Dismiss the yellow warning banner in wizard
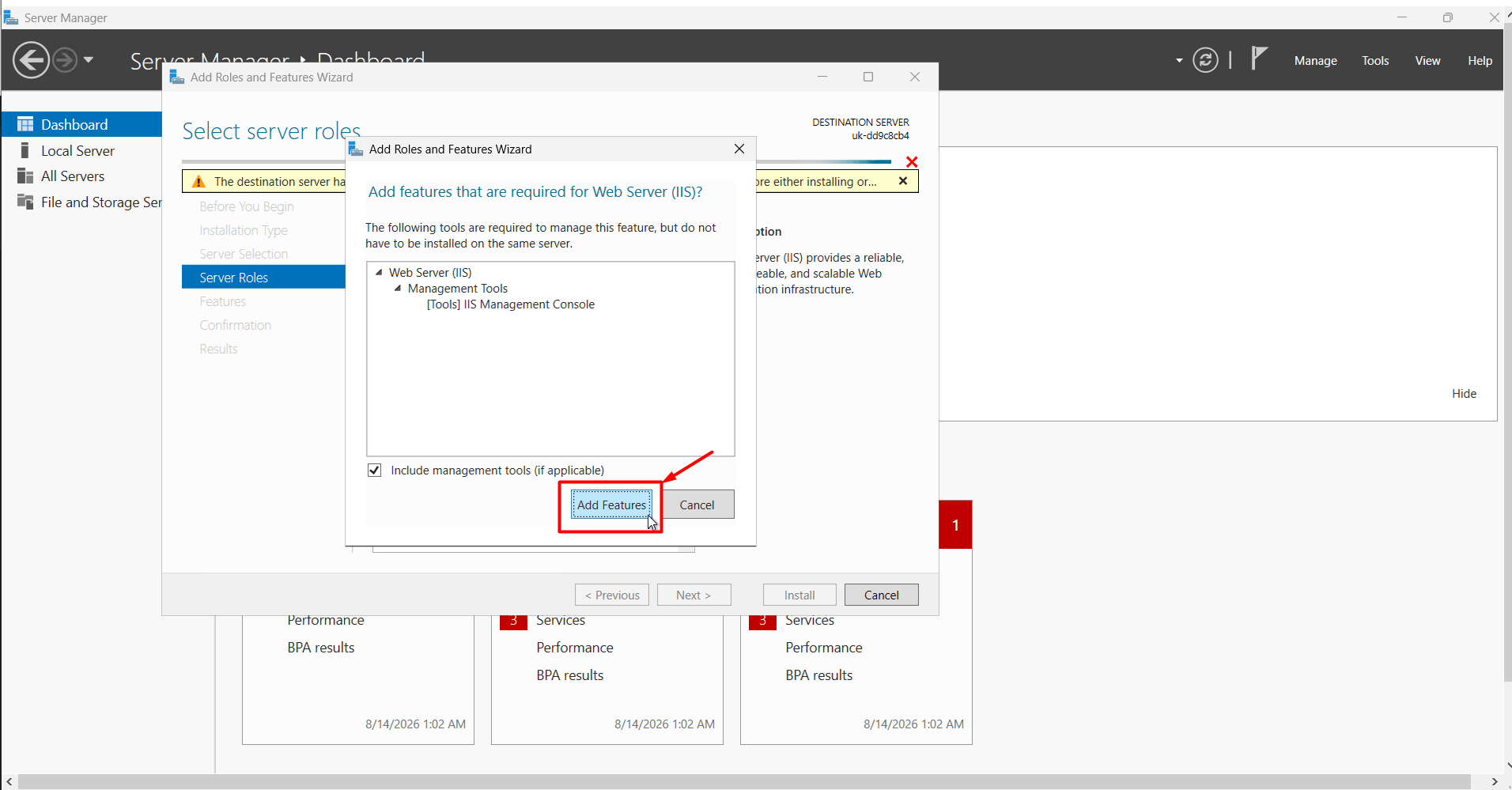Image resolution: width=1512 pixels, height=790 pixels. click(x=903, y=181)
